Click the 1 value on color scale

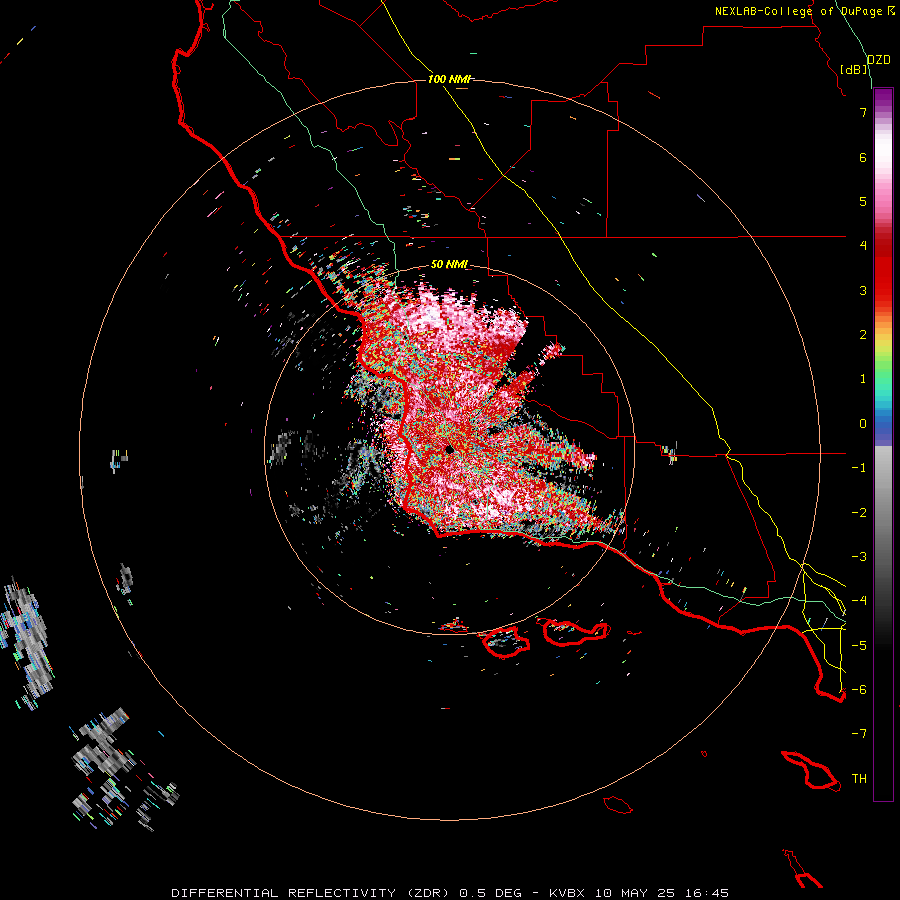tap(863, 378)
